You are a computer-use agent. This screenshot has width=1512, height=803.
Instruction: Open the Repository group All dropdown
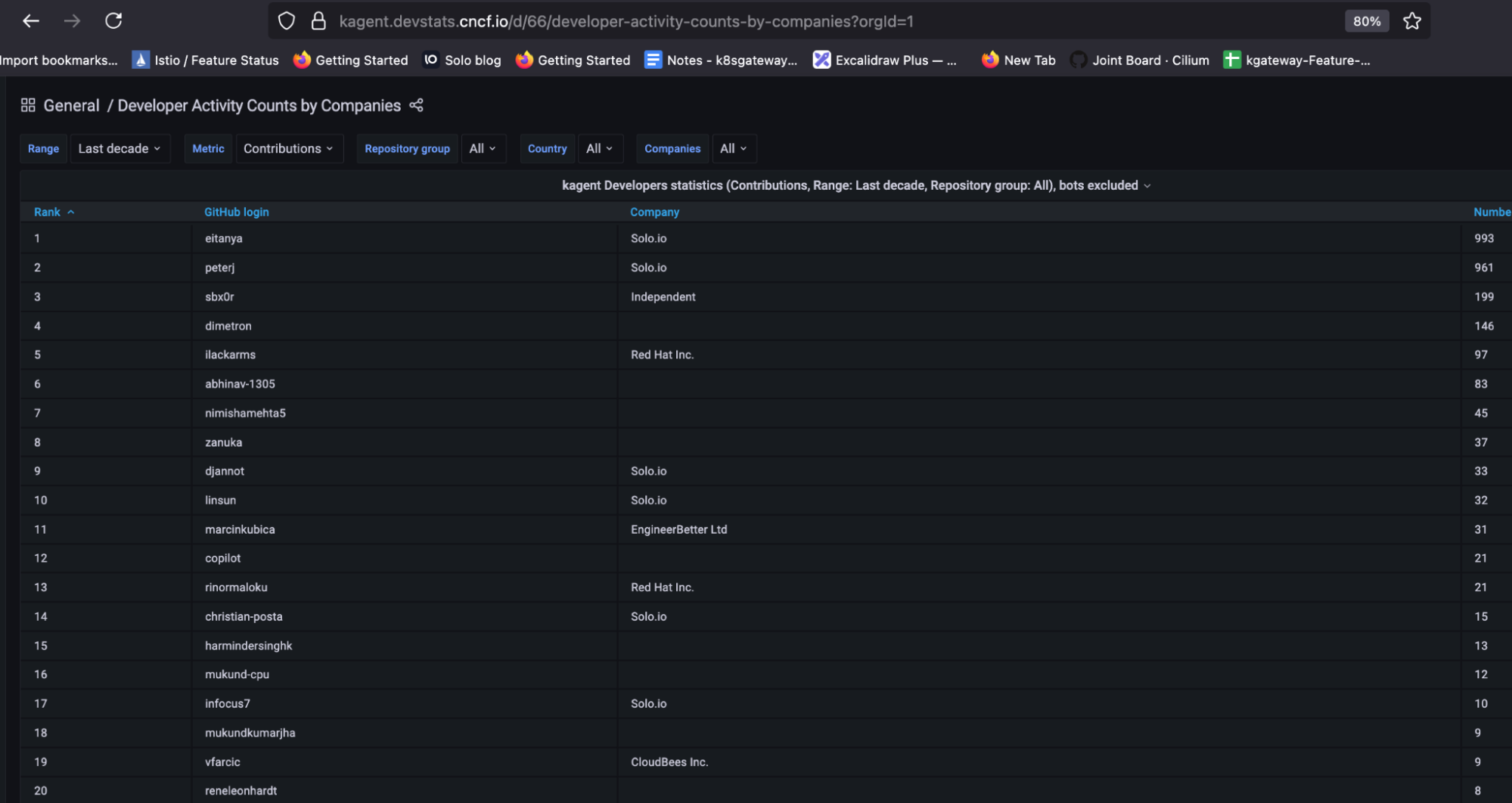[x=483, y=149]
